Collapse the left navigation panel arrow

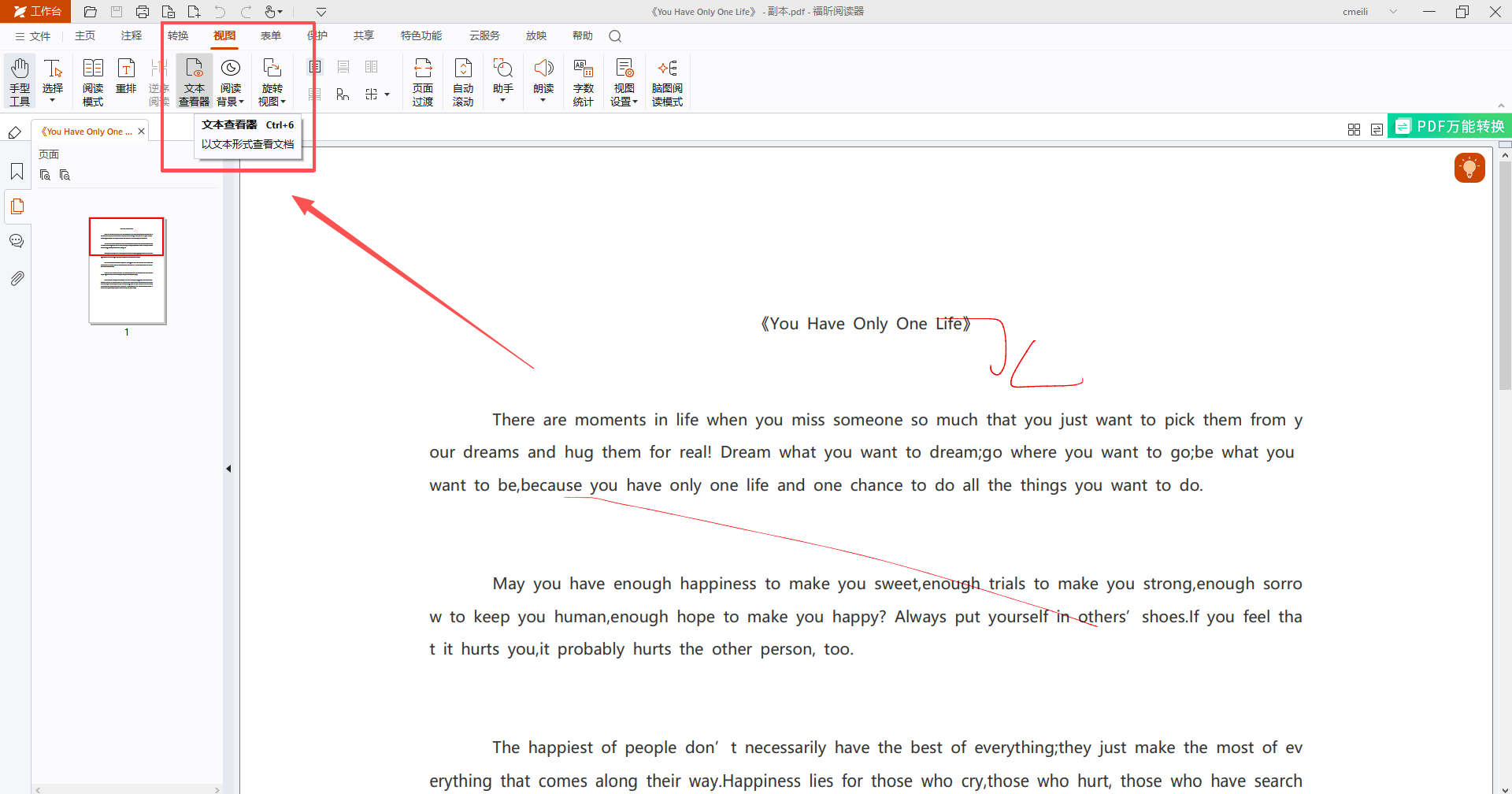click(x=228, y=469)
